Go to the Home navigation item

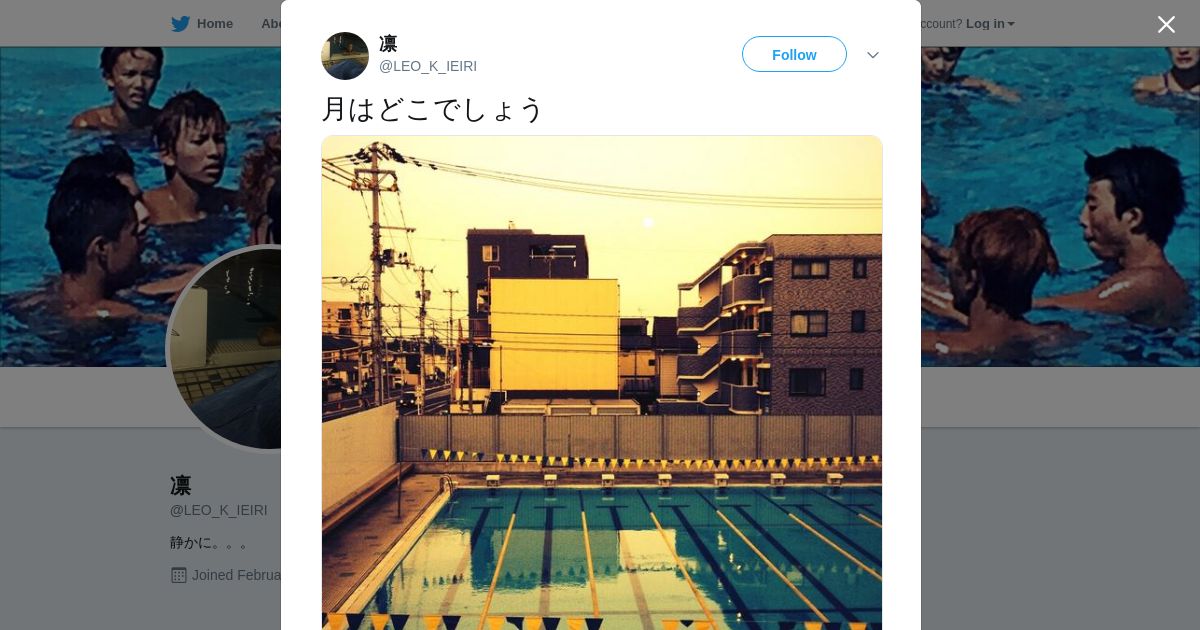click(202, 24)
